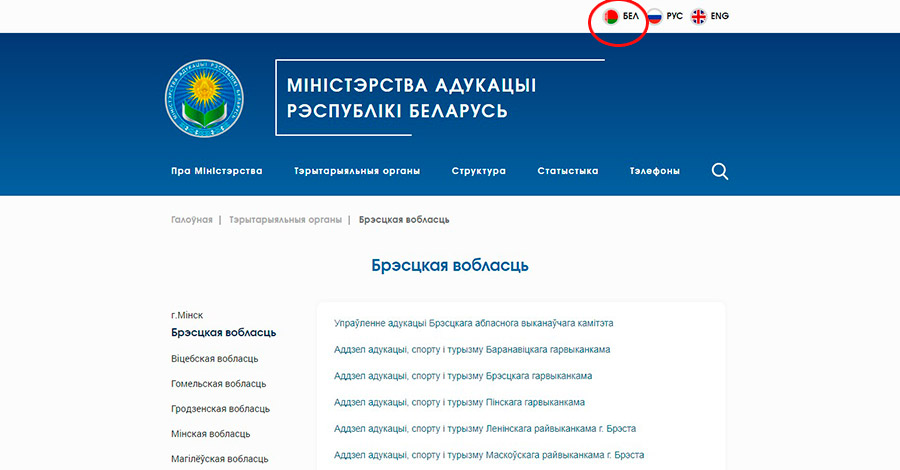Image resolution: width=900 pixels, height=470 pixels.
Task: Open the Тэлефоны page
Action: tap(654, 171)
